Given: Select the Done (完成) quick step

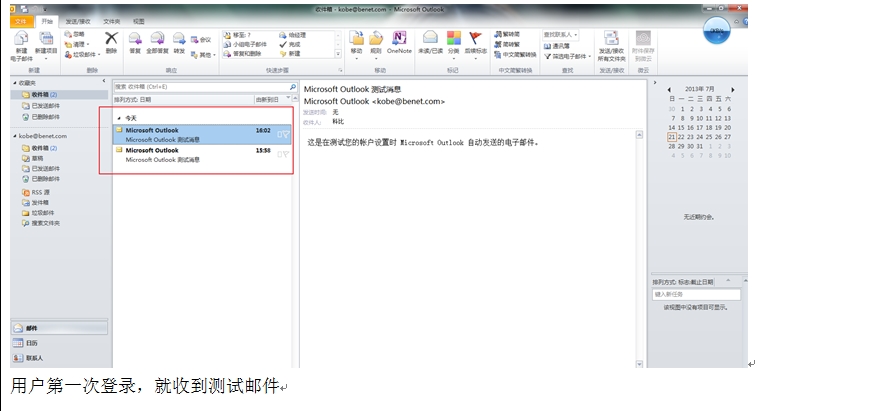Looking at the screenshot, I should point(290,44).
